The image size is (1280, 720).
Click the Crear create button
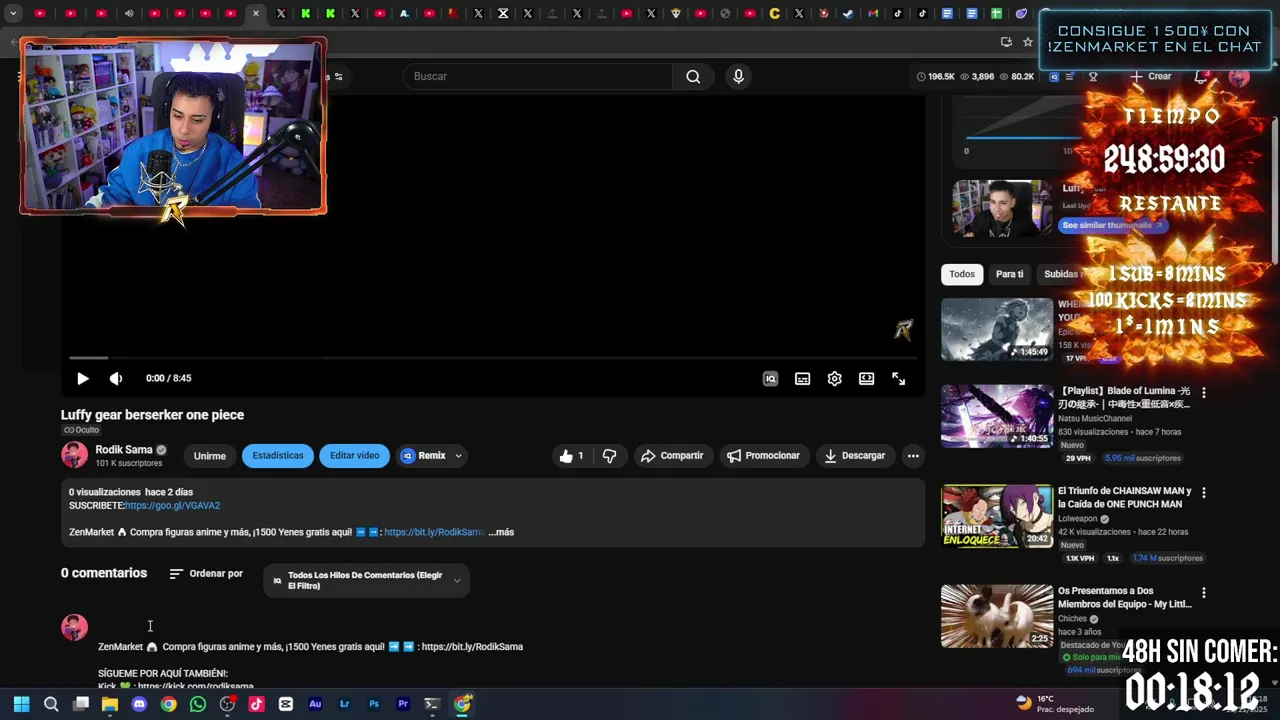(1150, 76)
